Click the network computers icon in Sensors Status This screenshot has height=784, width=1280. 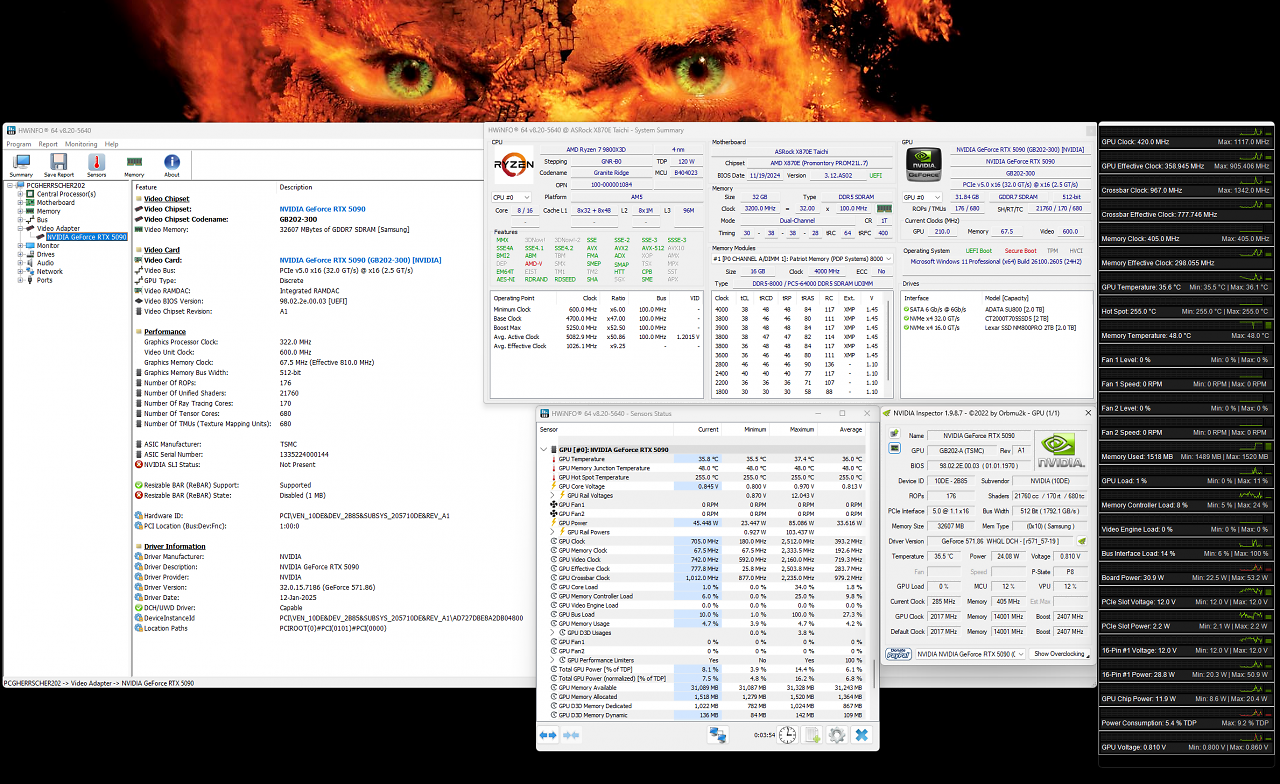[x=717, y=735]
